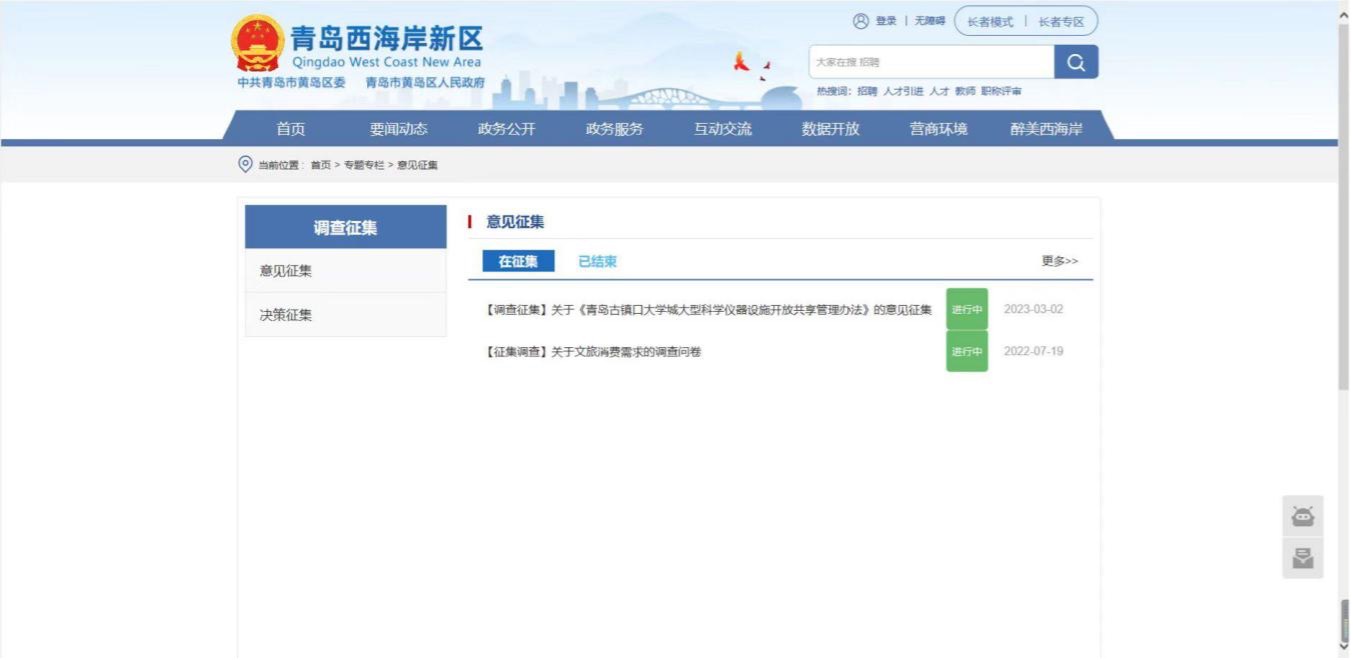Expand the 更多>> link

(x=1059, y=261)
